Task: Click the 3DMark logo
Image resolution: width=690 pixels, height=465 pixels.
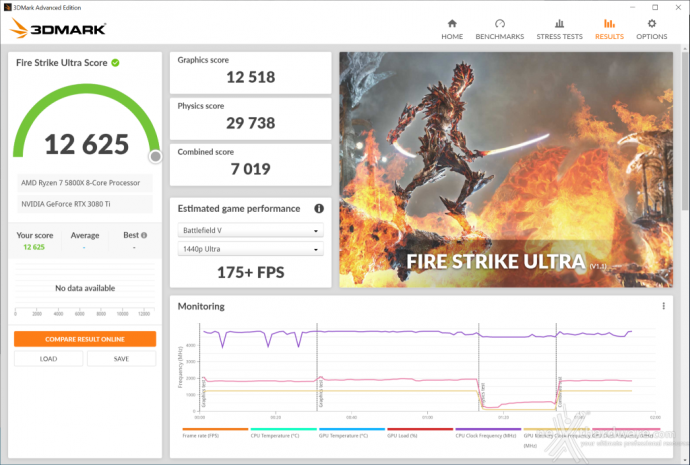Action: (x=58, y=29)
